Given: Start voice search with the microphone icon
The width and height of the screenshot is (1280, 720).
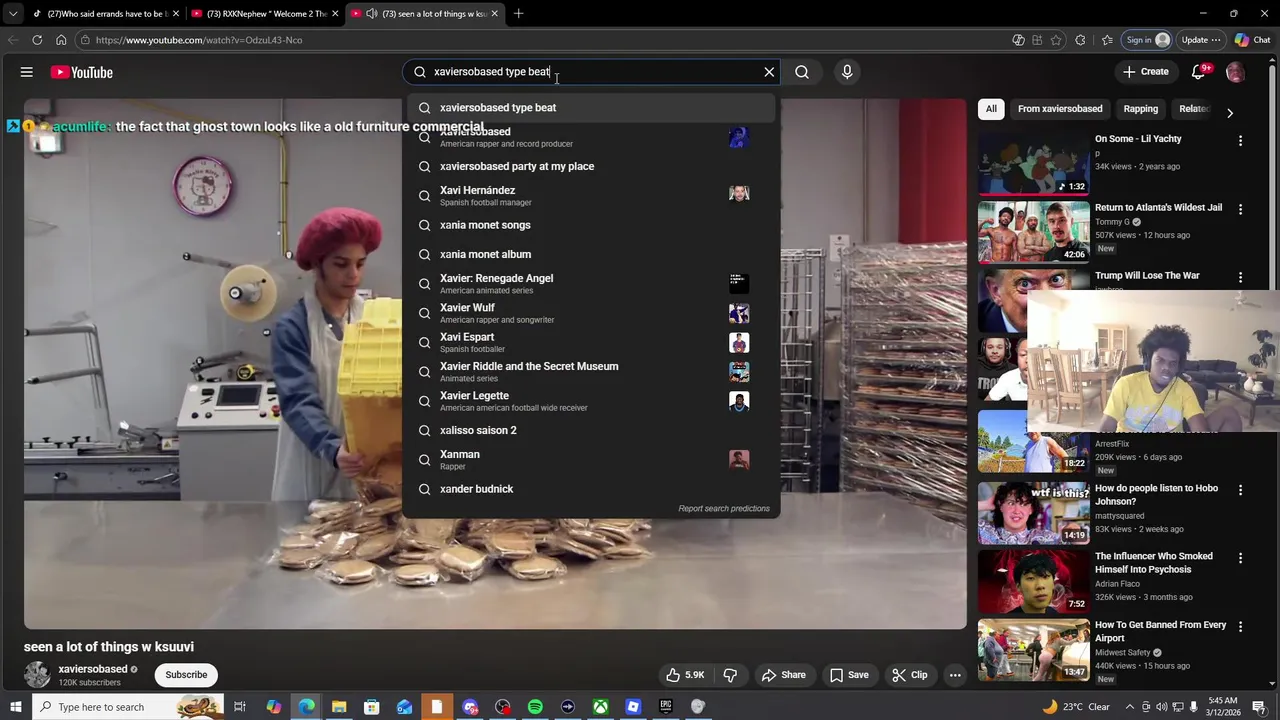Looking at the screenshot, I should point(847,72).
